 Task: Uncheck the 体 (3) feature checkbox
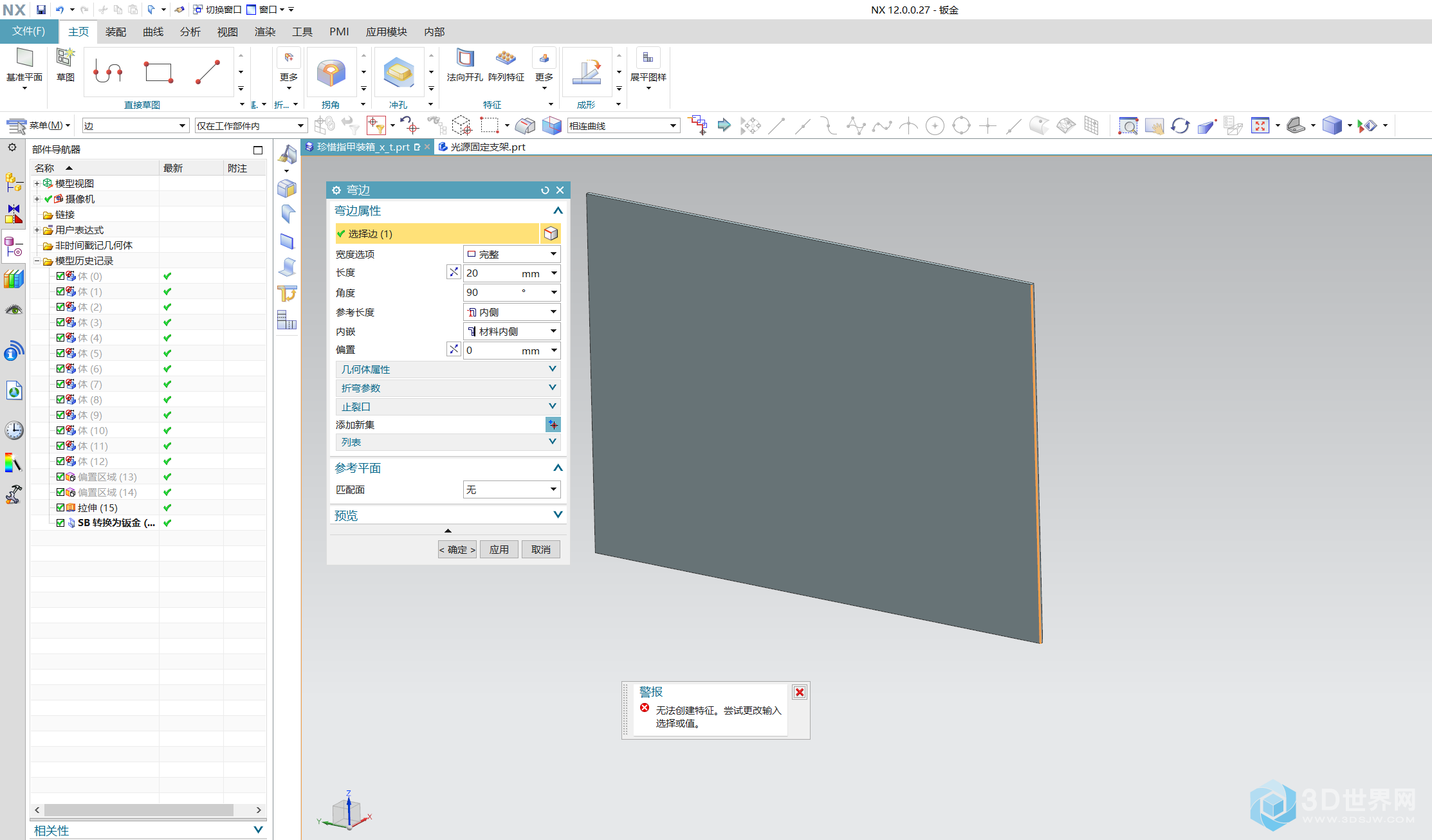60,322
